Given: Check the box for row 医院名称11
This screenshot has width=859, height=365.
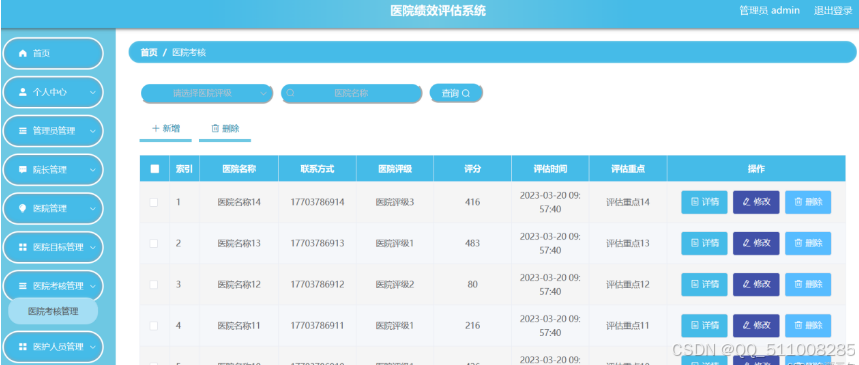Looking at the screenshot, I should 154,326.
